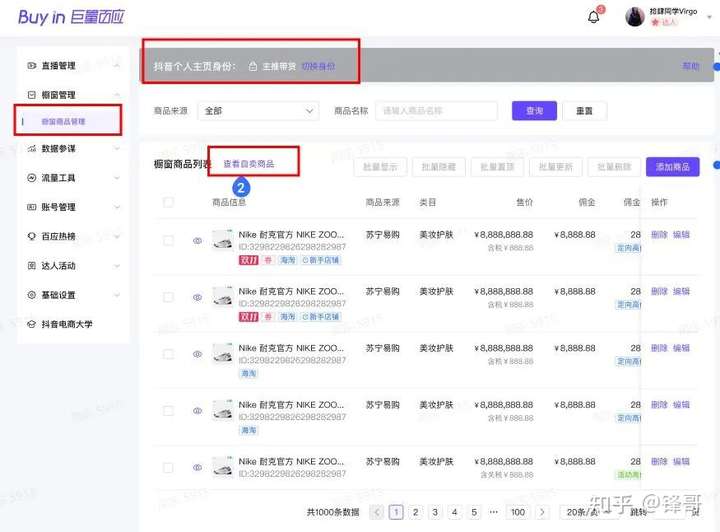This screenshot has width=720, height=532.
Task: Go to page 5 in pagination
Action: click(474, 512)
